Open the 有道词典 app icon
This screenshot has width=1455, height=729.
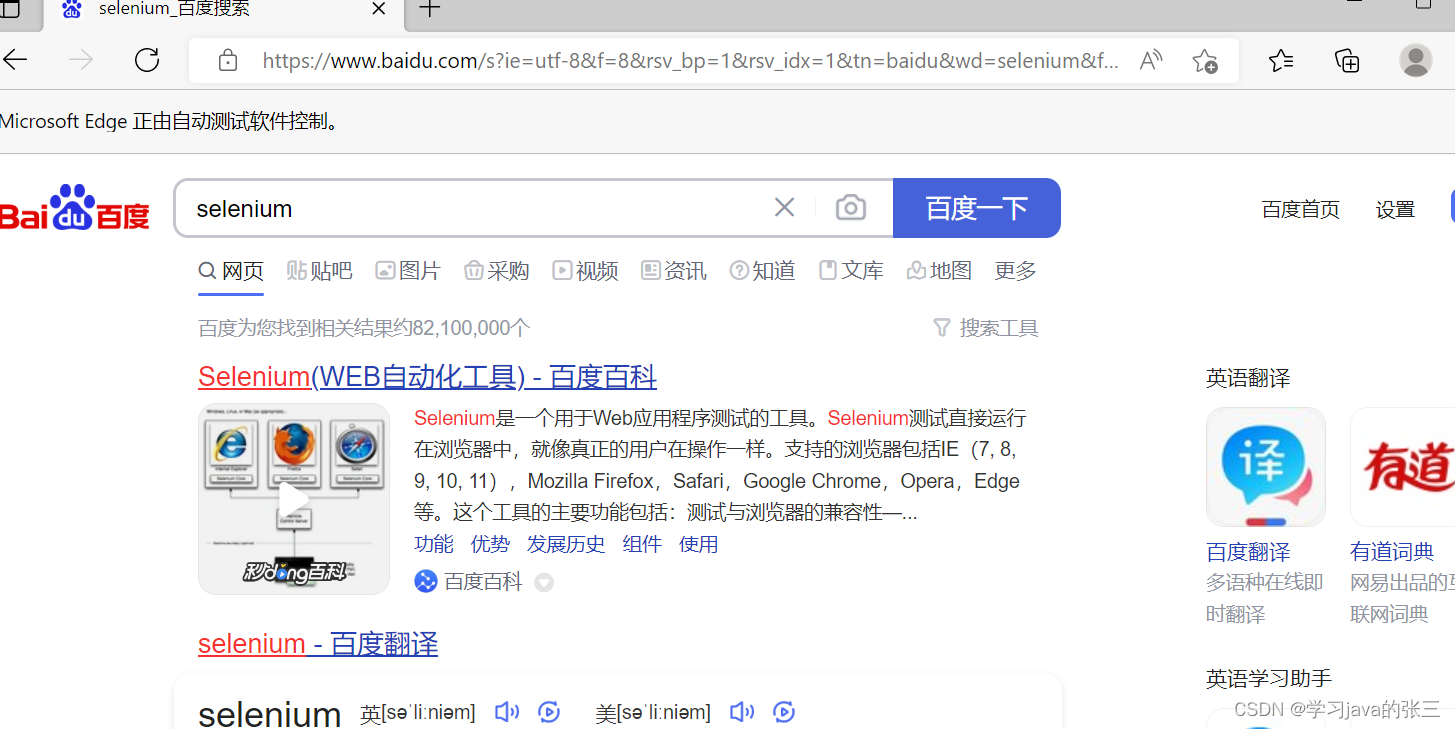click(1403, 467)
